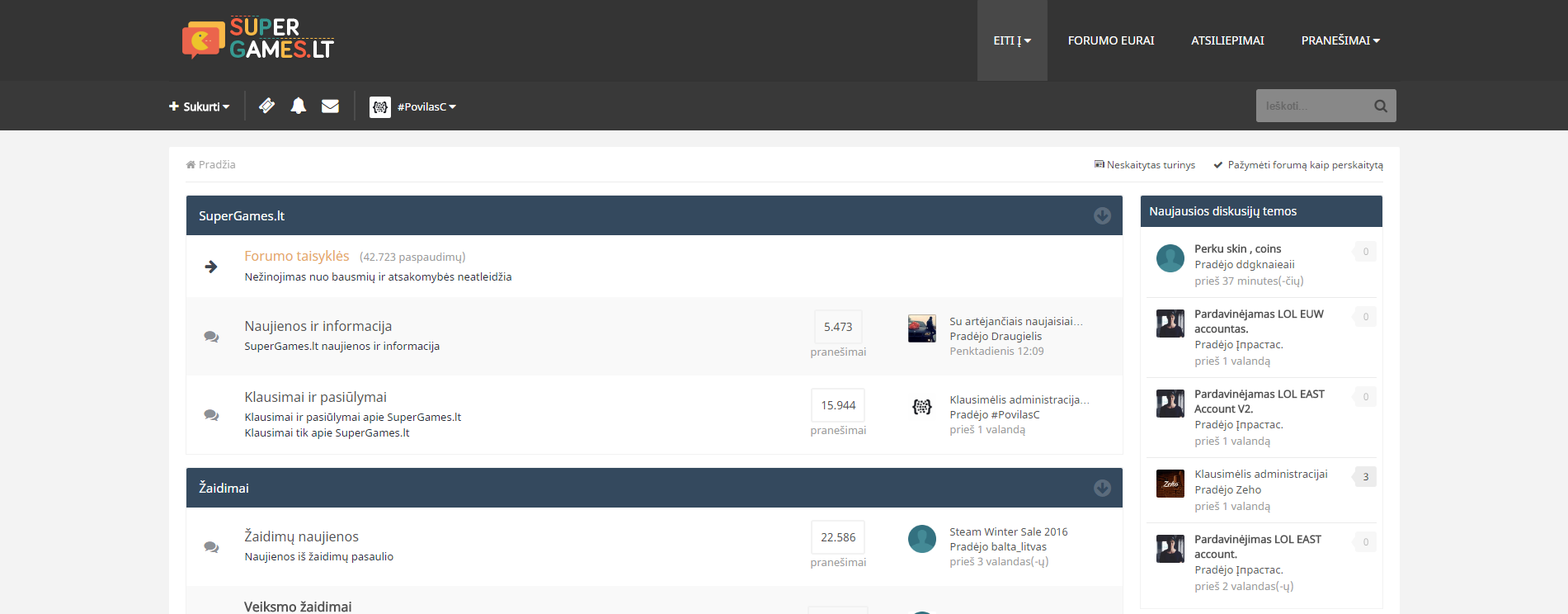Open Žaidimų naujienos forum
The width and height of the screenshot is (1568, 614).
(x=301, y=536)
